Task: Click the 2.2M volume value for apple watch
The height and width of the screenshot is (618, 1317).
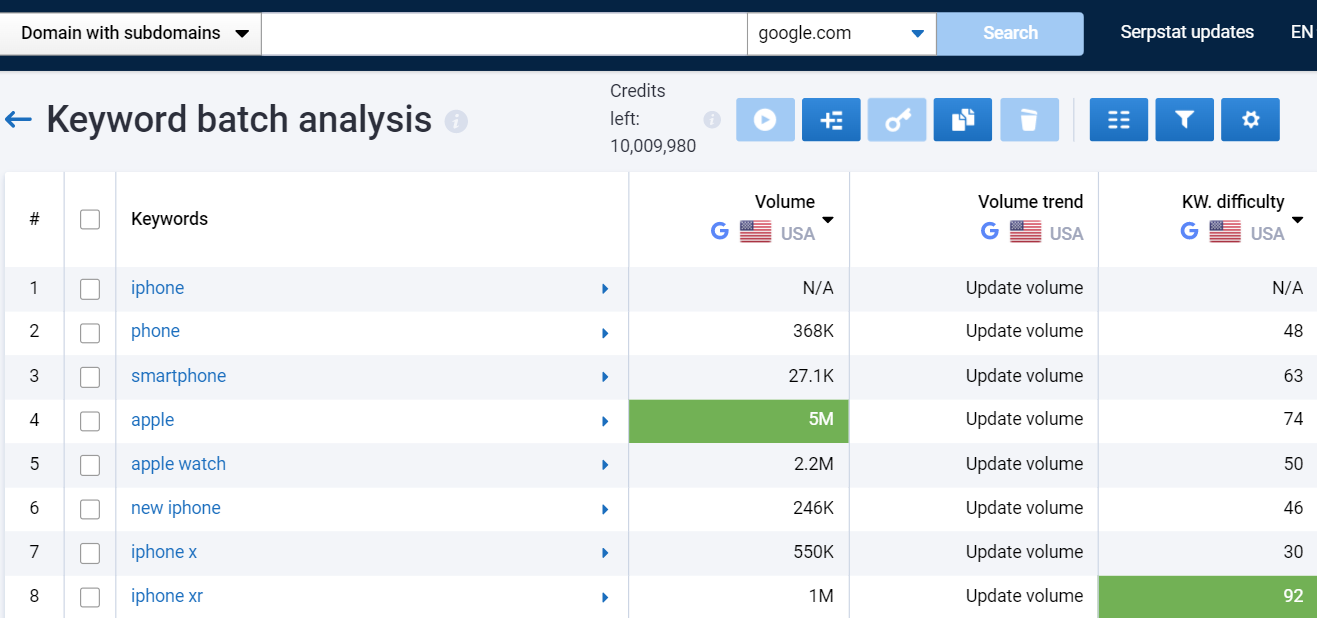Action: coord(814,464)
